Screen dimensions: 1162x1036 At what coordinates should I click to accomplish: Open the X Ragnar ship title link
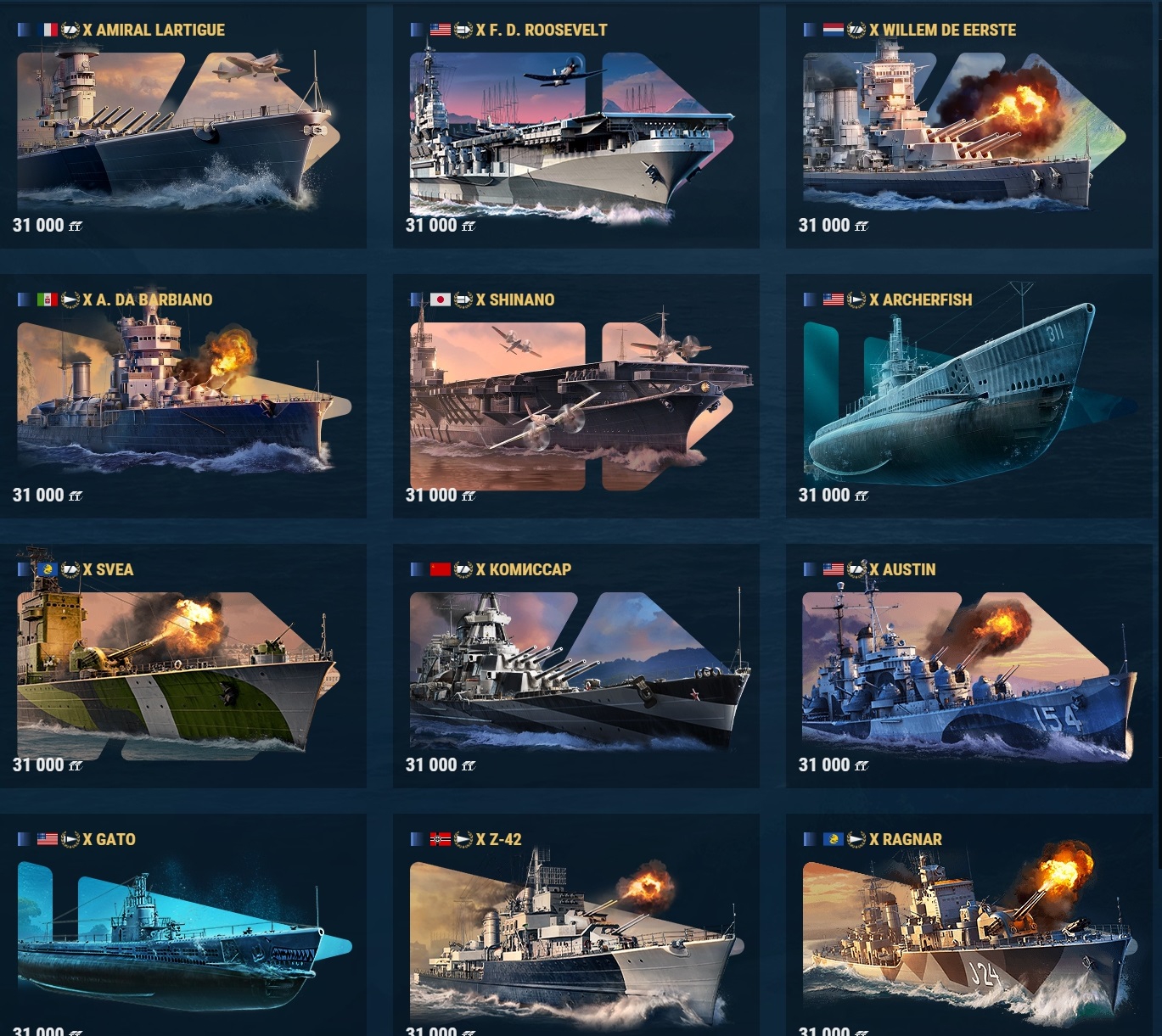[x=906, y=839]
